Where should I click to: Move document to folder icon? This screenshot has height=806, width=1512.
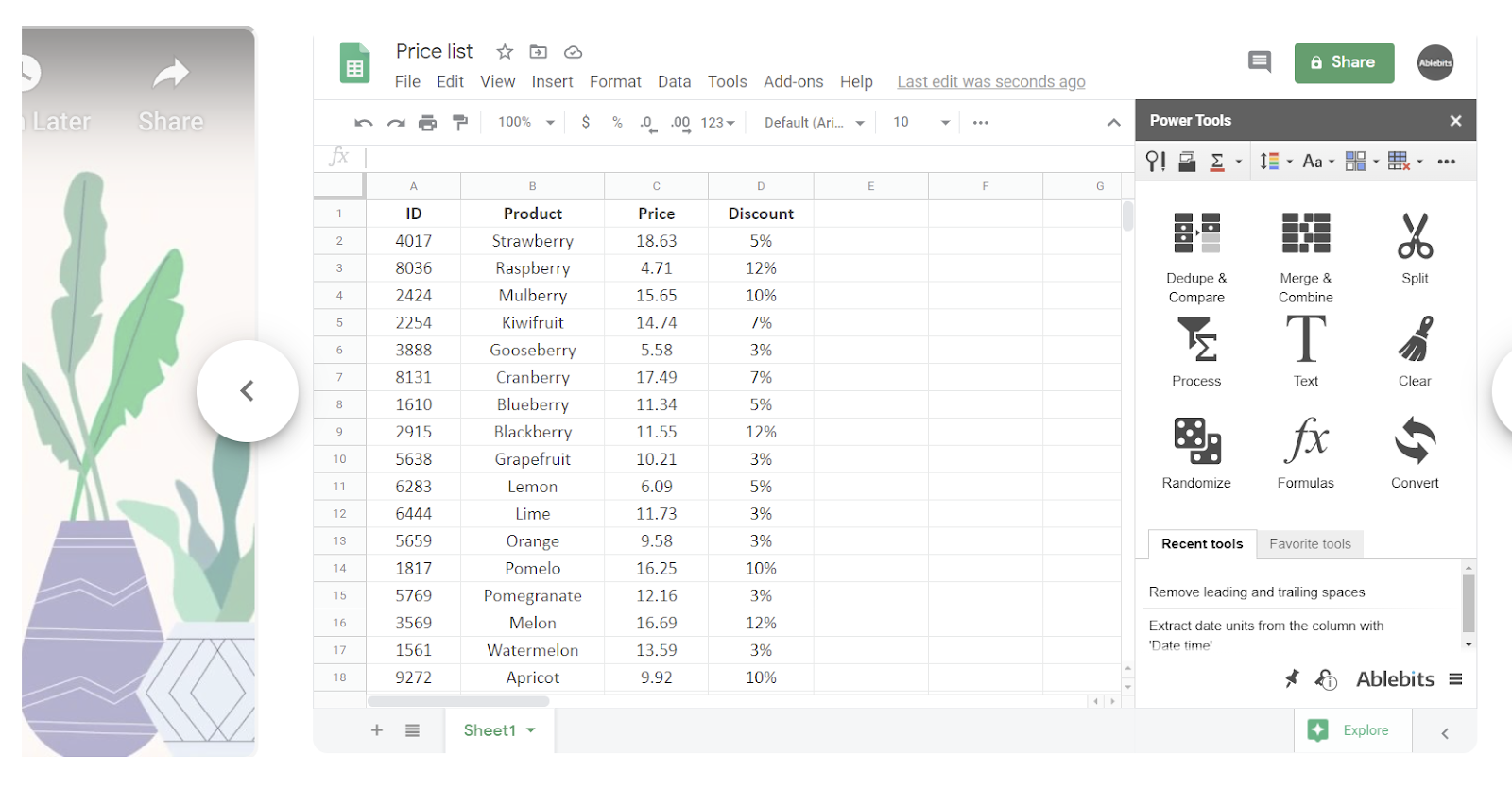pyautogui.click(x=539, y=52)
